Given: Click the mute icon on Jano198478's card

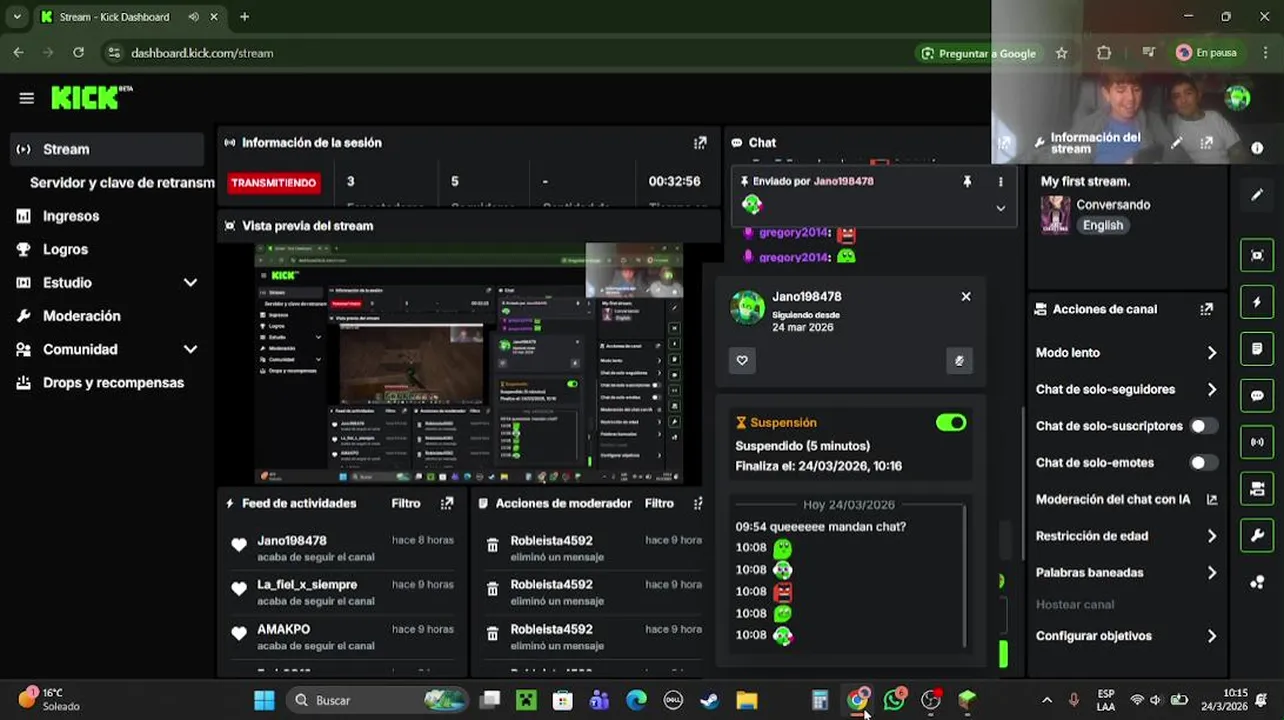Looking at the screenshot, I should (959, 360).
